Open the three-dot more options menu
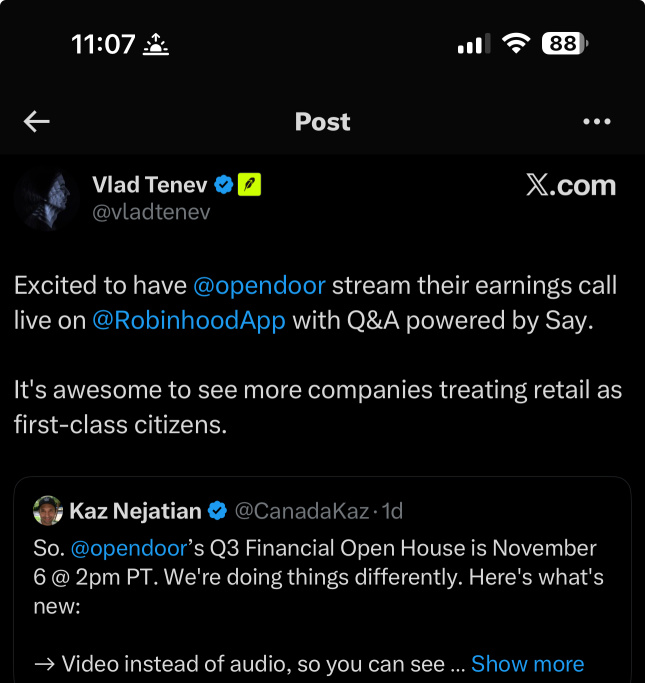 [x=596, y=122]
